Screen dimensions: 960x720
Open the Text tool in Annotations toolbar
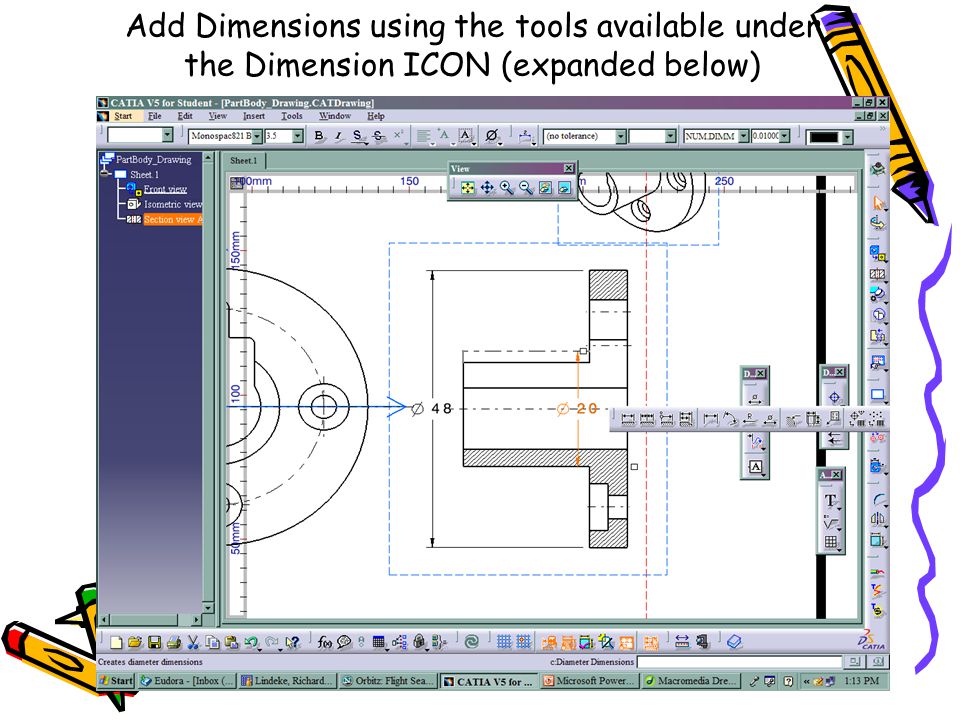pyautogui.click(x=831, y=501)
